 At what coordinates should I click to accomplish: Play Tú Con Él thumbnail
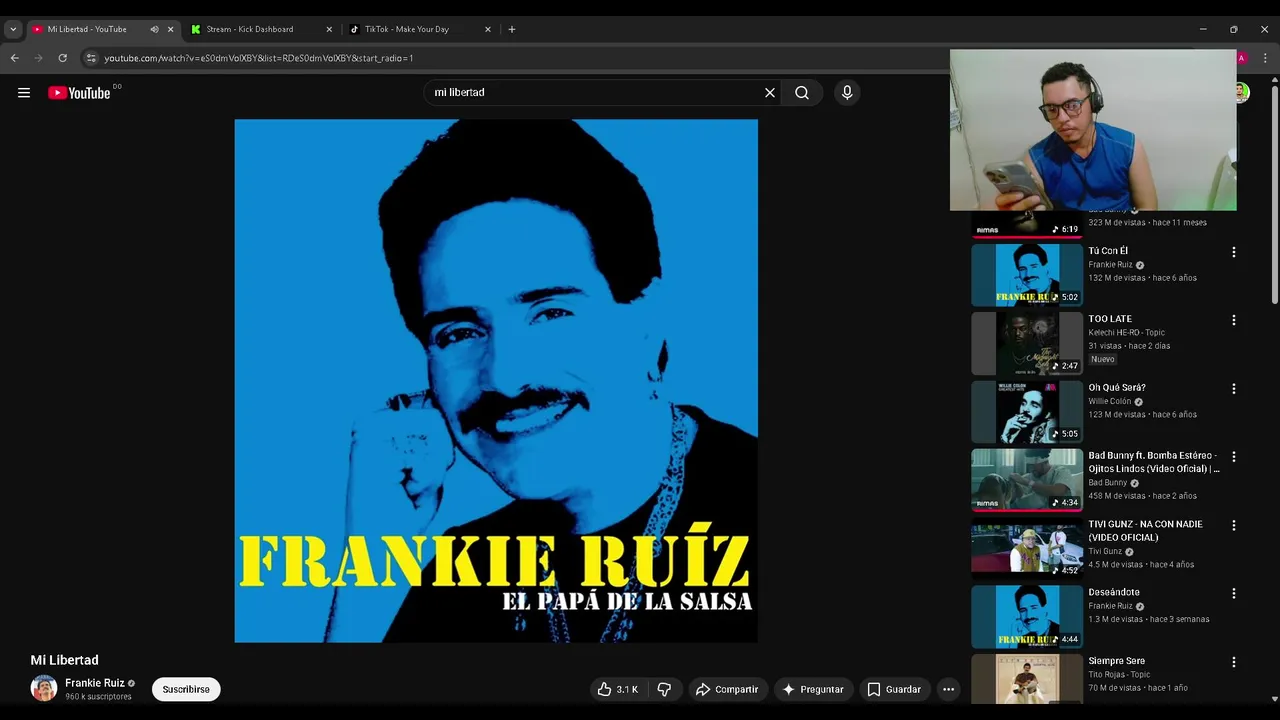pos(1027,275)
